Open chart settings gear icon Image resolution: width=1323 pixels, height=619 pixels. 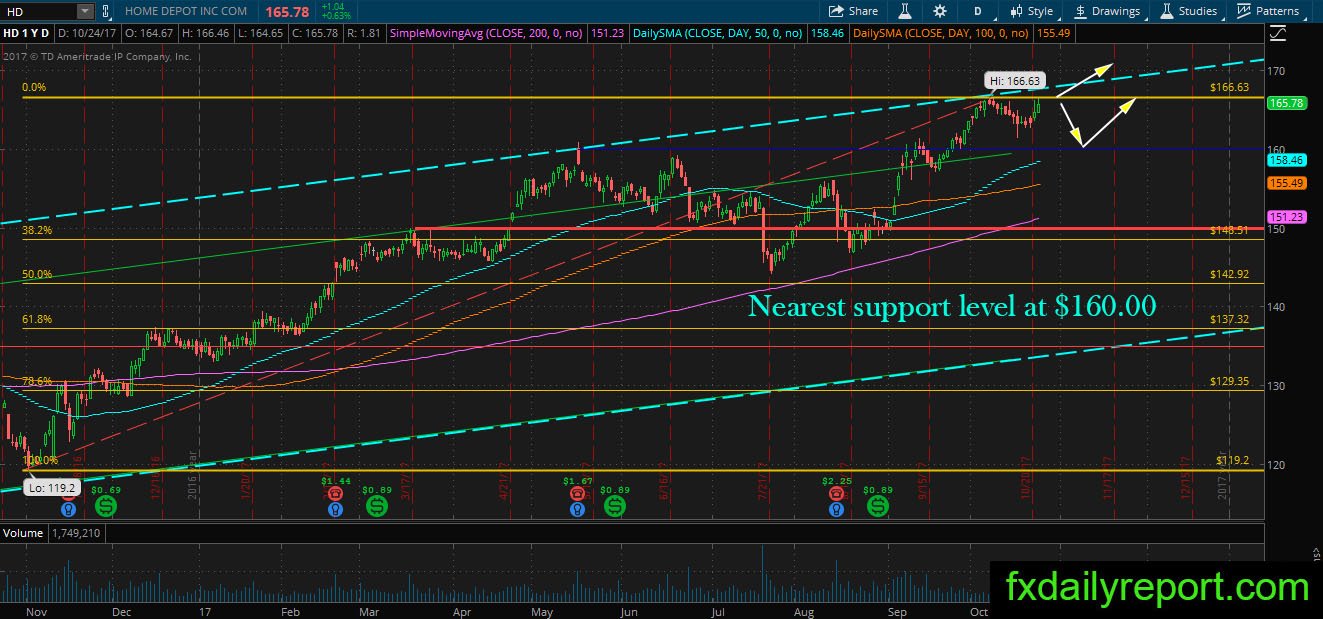[939, 11]
